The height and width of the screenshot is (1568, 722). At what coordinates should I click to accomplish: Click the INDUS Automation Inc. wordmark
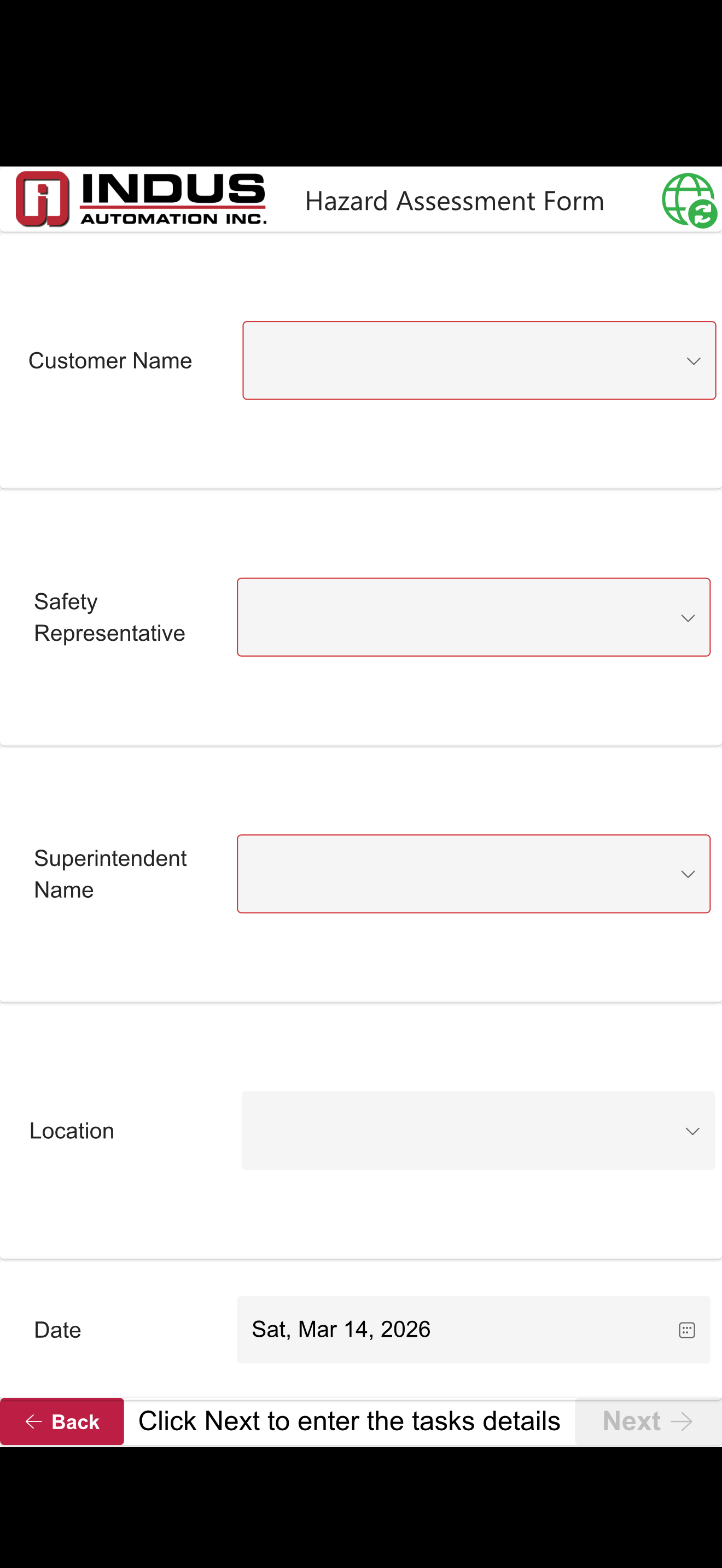(x=173, y=199)
